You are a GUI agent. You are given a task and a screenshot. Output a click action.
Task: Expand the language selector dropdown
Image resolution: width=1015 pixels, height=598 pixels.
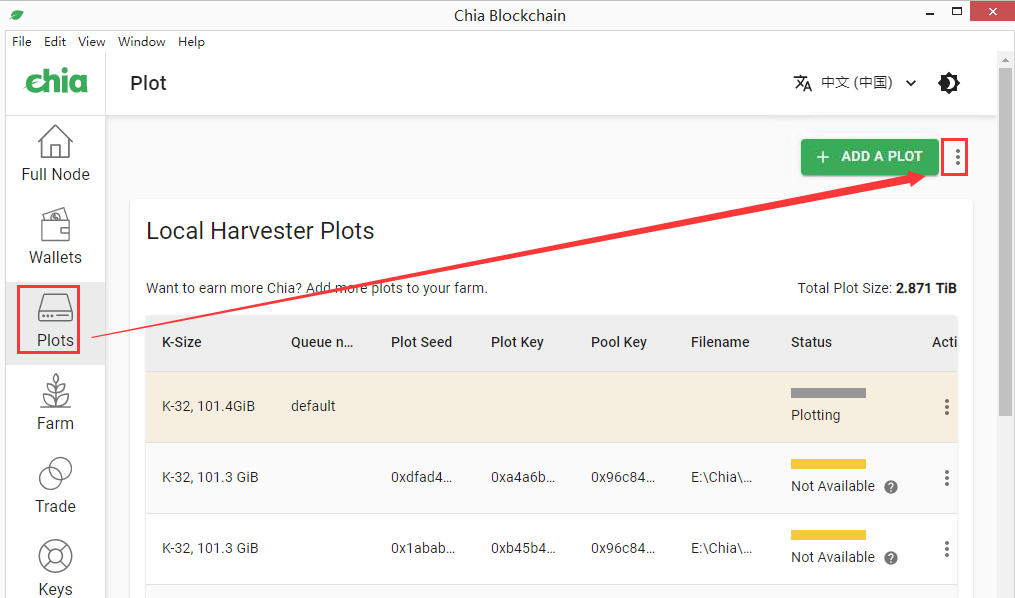coord(910,83)
